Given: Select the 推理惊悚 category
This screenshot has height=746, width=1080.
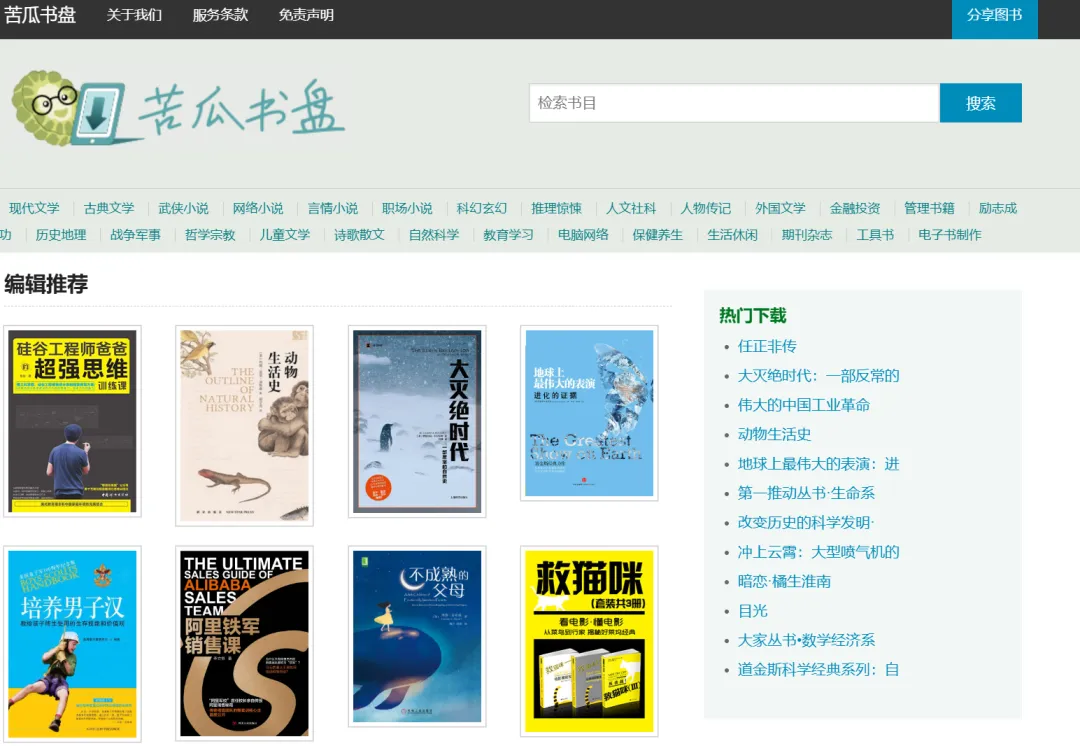Looking at the screenshot, I should pyautogui.click(x=557, y=208).
